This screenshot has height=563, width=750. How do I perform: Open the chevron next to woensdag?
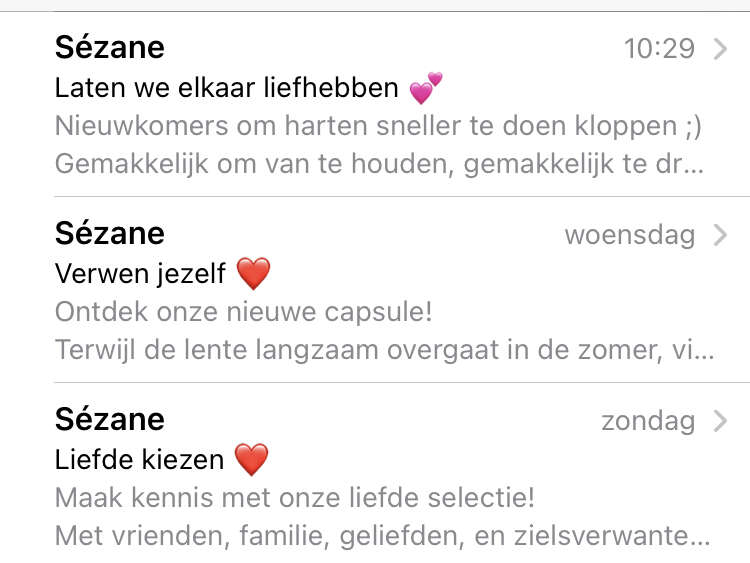[720, 235]
